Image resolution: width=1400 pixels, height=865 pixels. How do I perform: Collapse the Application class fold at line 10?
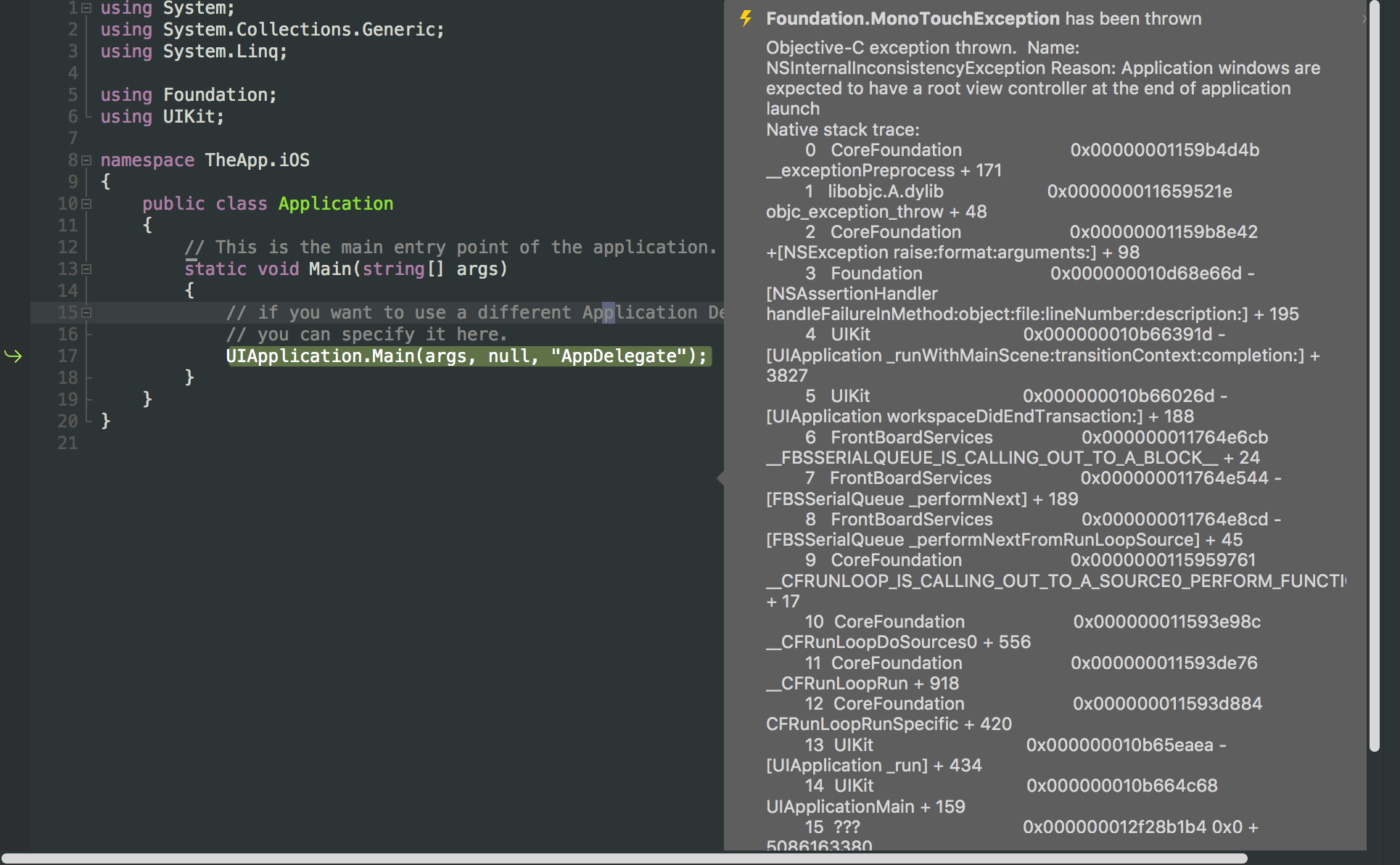86,204
